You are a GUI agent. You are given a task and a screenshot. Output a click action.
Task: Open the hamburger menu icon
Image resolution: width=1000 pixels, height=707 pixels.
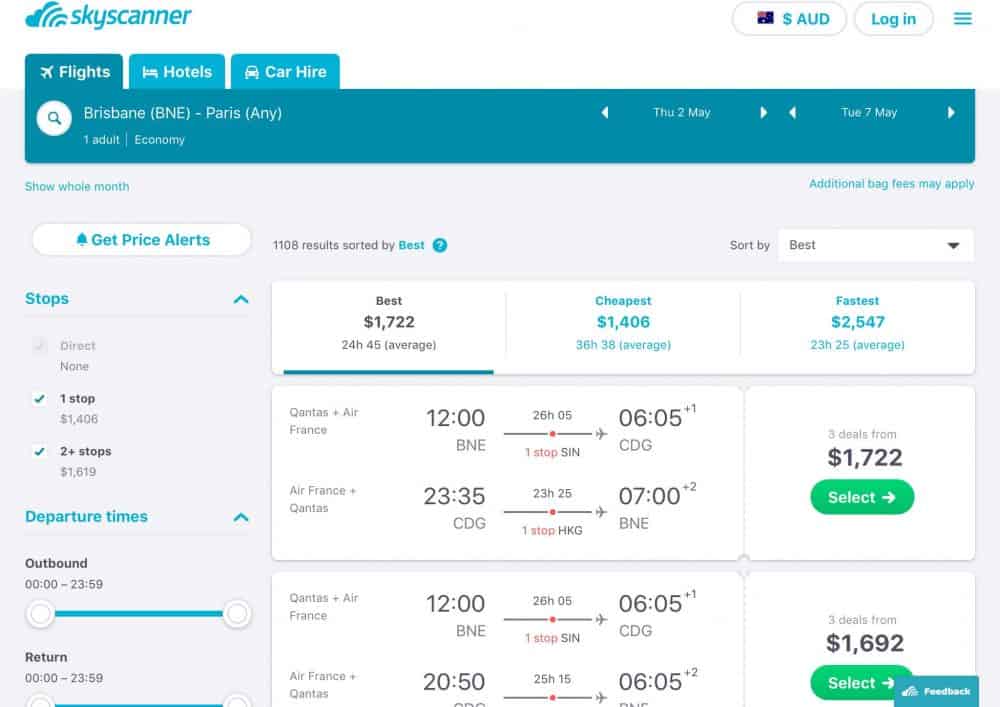pyautogui.click(x=962, y=18)
